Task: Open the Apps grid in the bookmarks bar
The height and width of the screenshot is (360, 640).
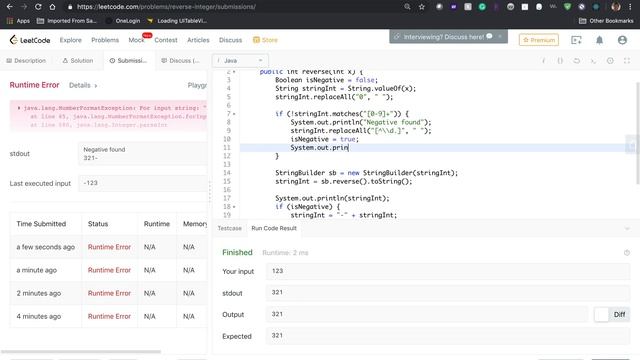Action: 18,21
